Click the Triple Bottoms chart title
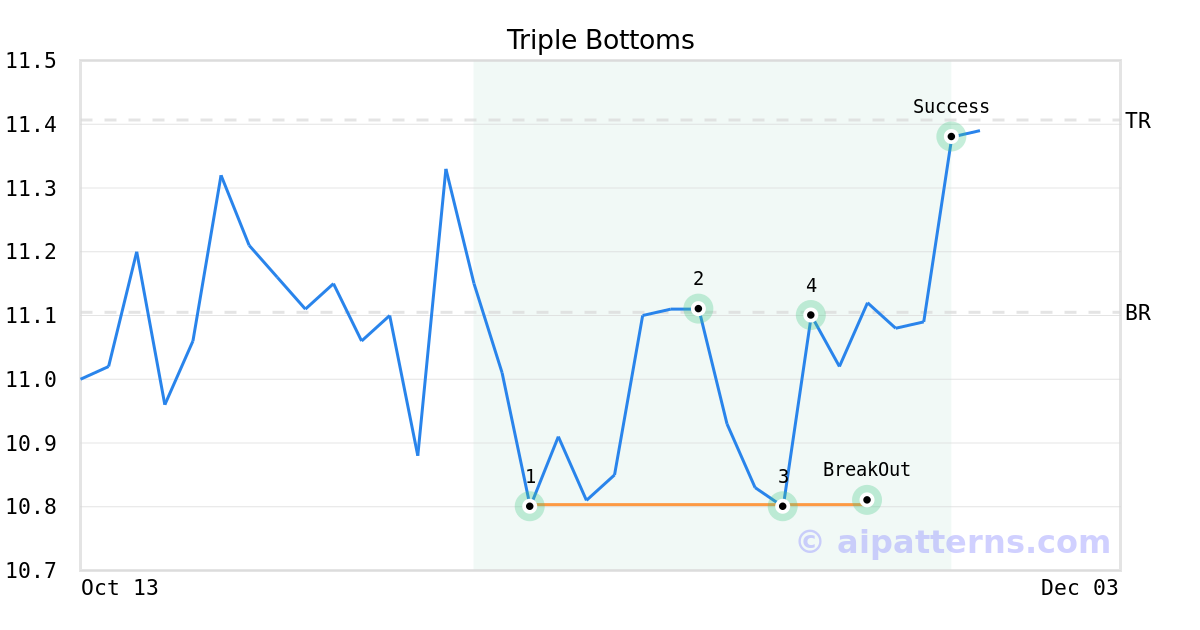This screenshot has height=630, width=1200. pos(600,40)
